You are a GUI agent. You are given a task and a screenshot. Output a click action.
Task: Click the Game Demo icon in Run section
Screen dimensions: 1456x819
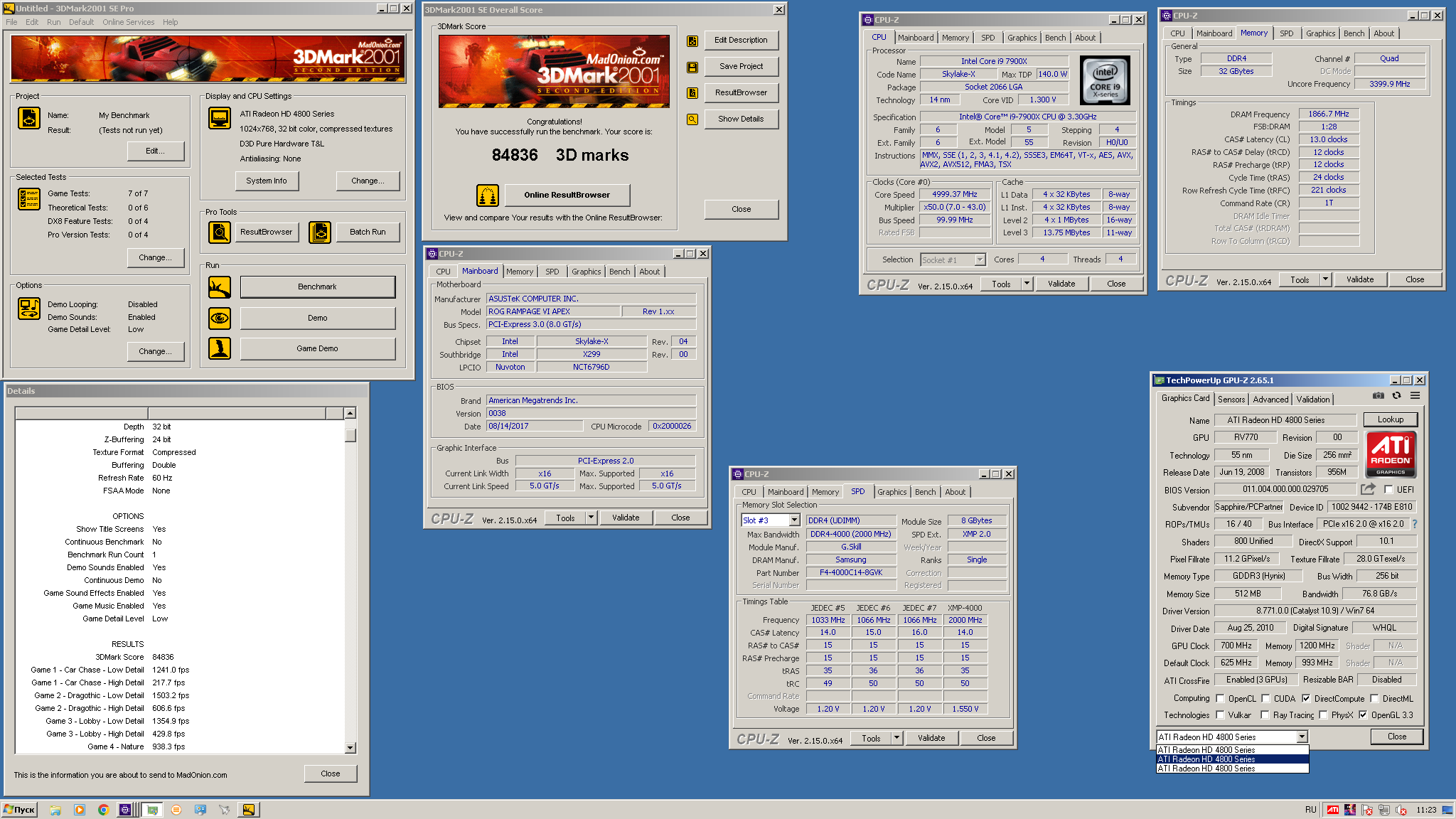pyautogui.click(x=220, y=348)
